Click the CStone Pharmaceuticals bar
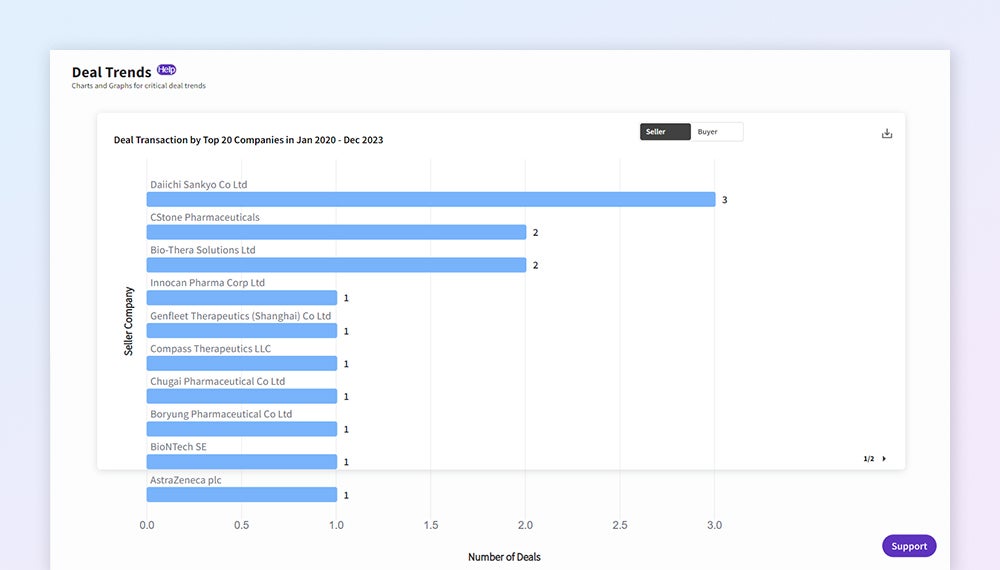This screenshot has width=1000, height=570. [x=336, y=233]
